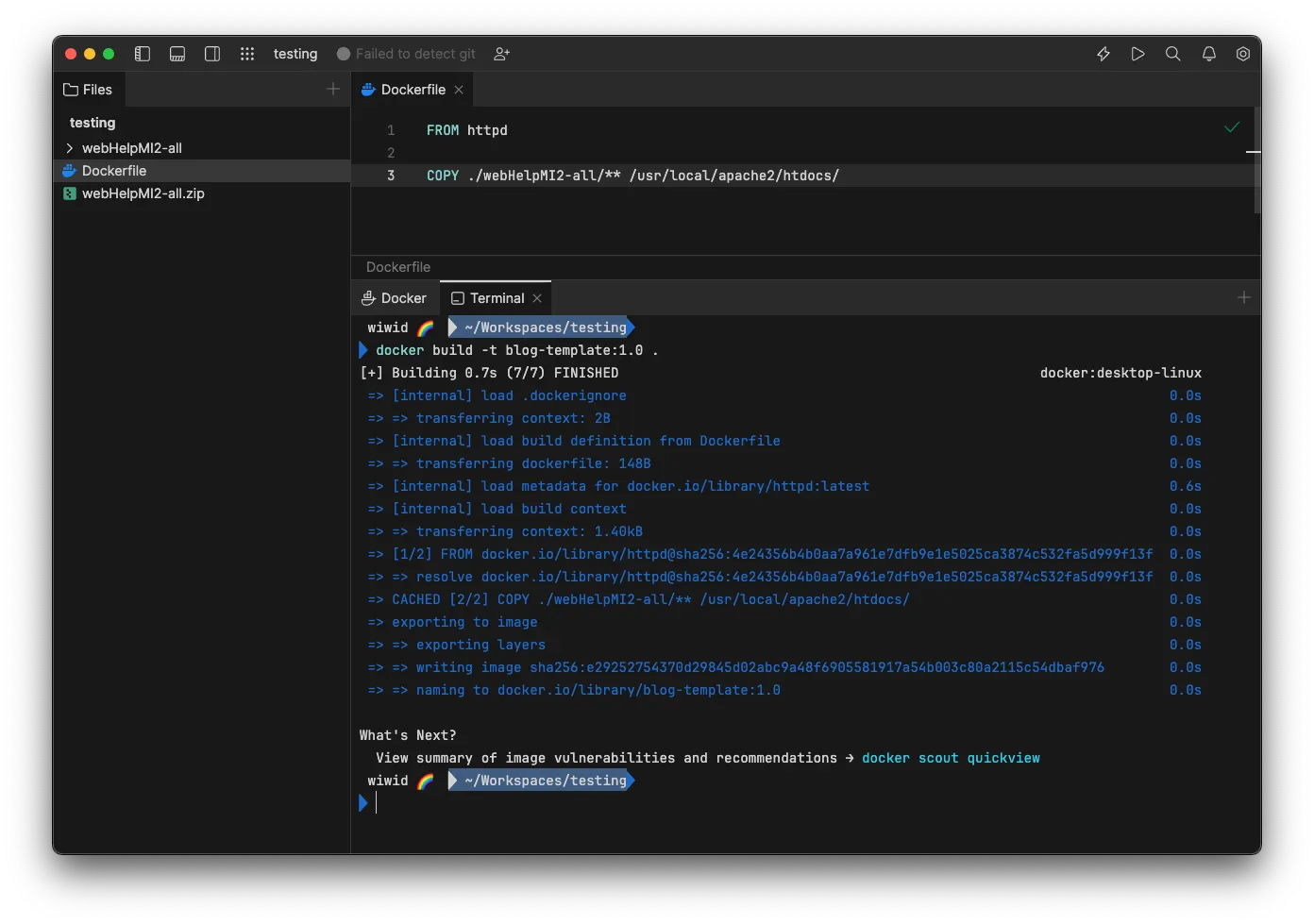Add new terminal panel tab
This screenshot has height=924, width=1314.
pos(1244,297)
